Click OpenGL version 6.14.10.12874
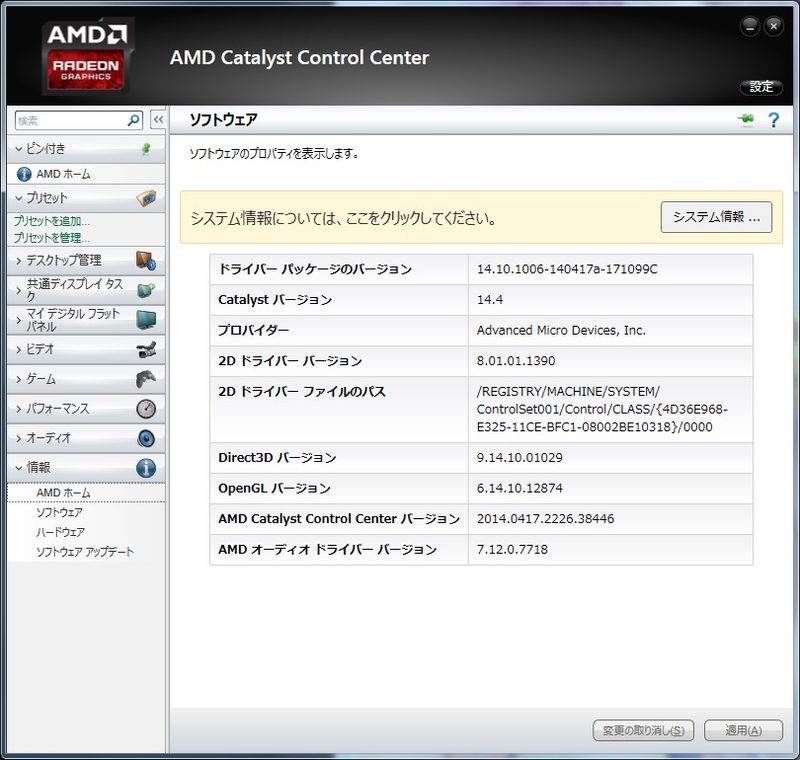The image size is (800, 760). pyautogui.click(x=519, y=488)
